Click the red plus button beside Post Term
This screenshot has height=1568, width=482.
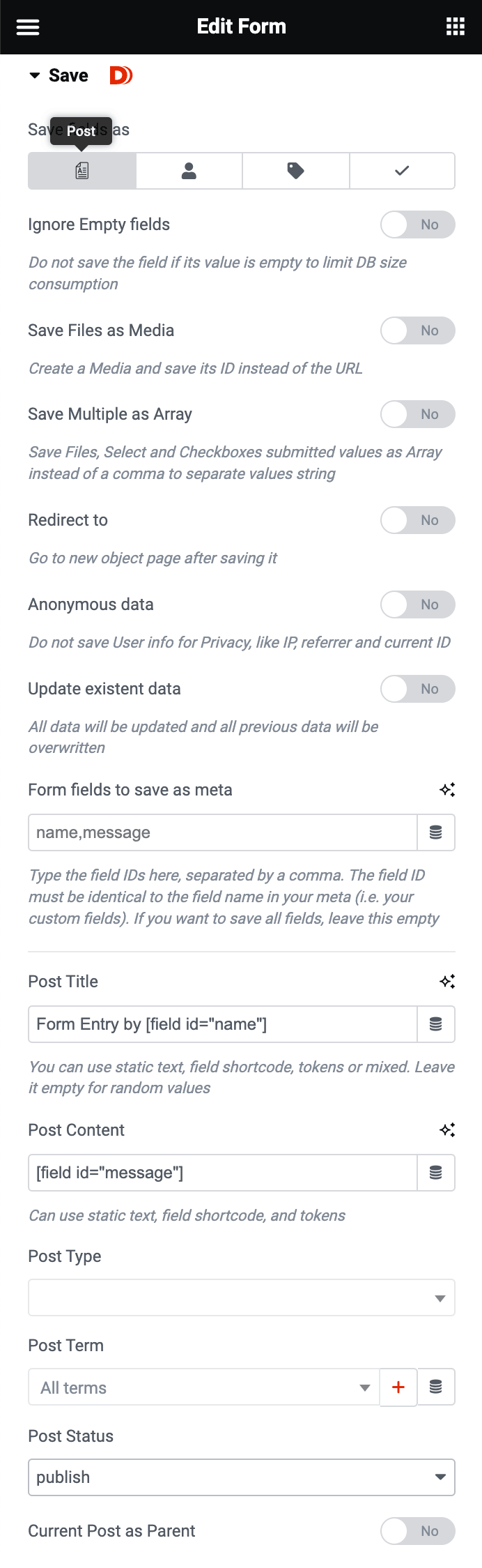(398, 1387)
